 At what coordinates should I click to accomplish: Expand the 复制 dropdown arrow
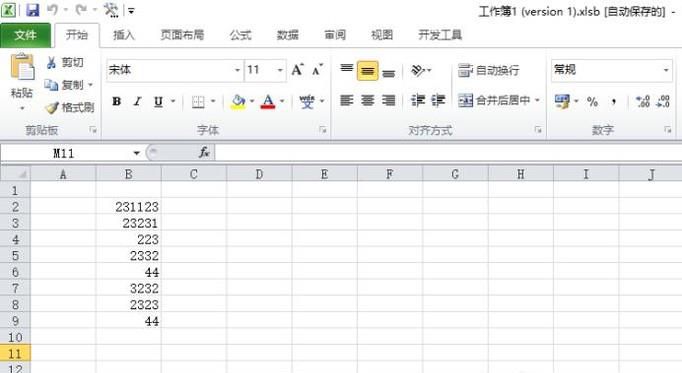click(x=90, y=85)
